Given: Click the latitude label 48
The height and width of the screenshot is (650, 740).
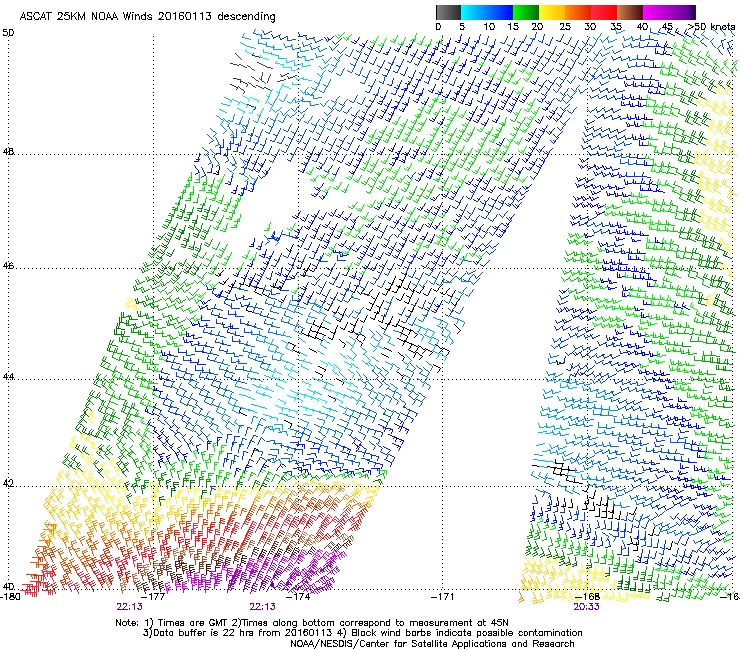Looking at the screenshot, I should tap(8, 152).
